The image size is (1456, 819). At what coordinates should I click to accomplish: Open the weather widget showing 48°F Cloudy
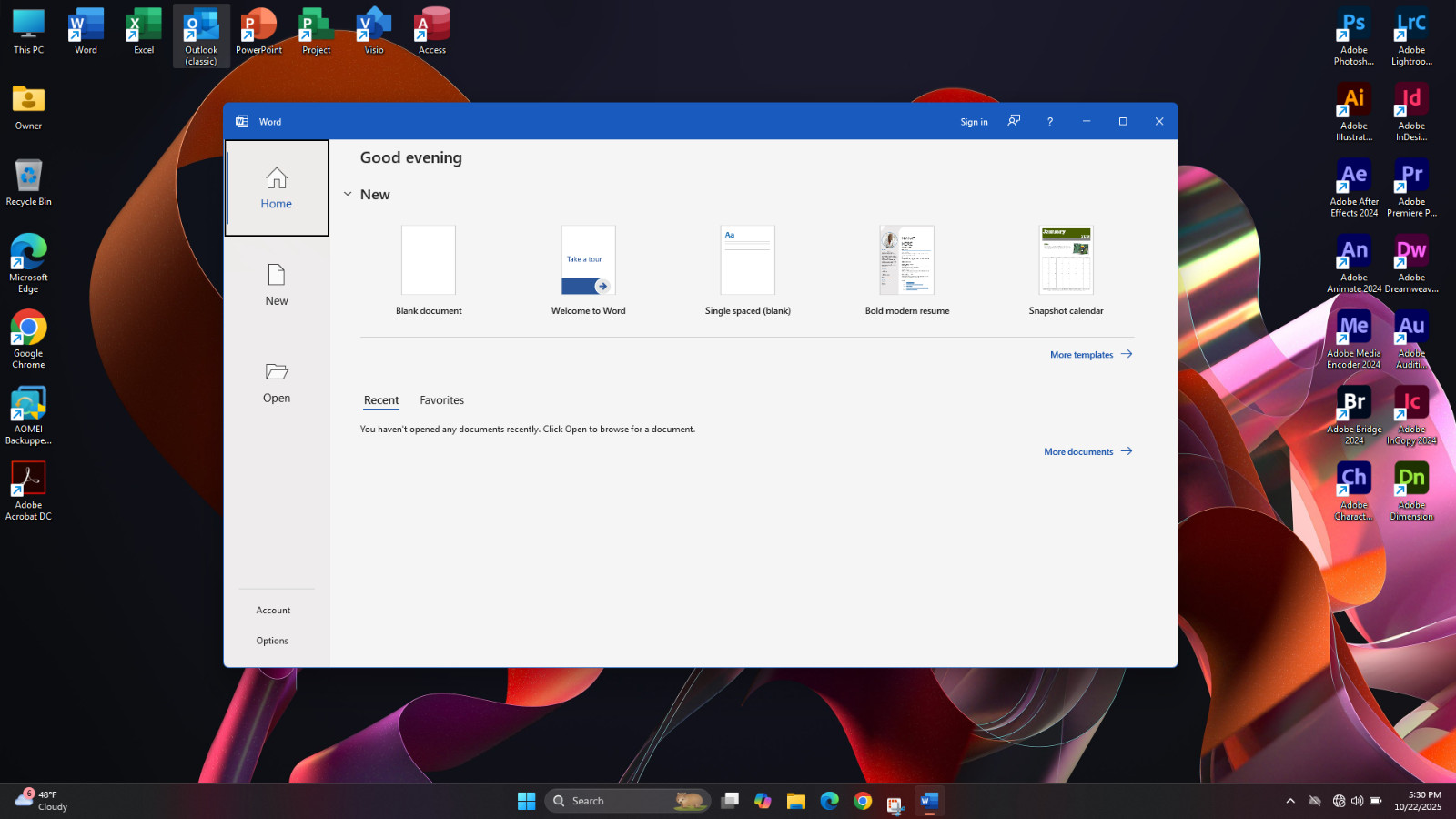[42, 801]
